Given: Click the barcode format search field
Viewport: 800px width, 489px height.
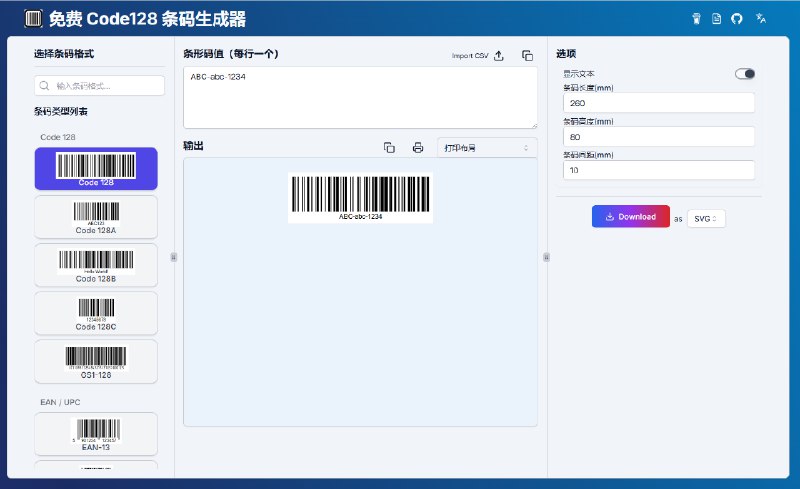Looking at the screenshot, I should 100,86.
